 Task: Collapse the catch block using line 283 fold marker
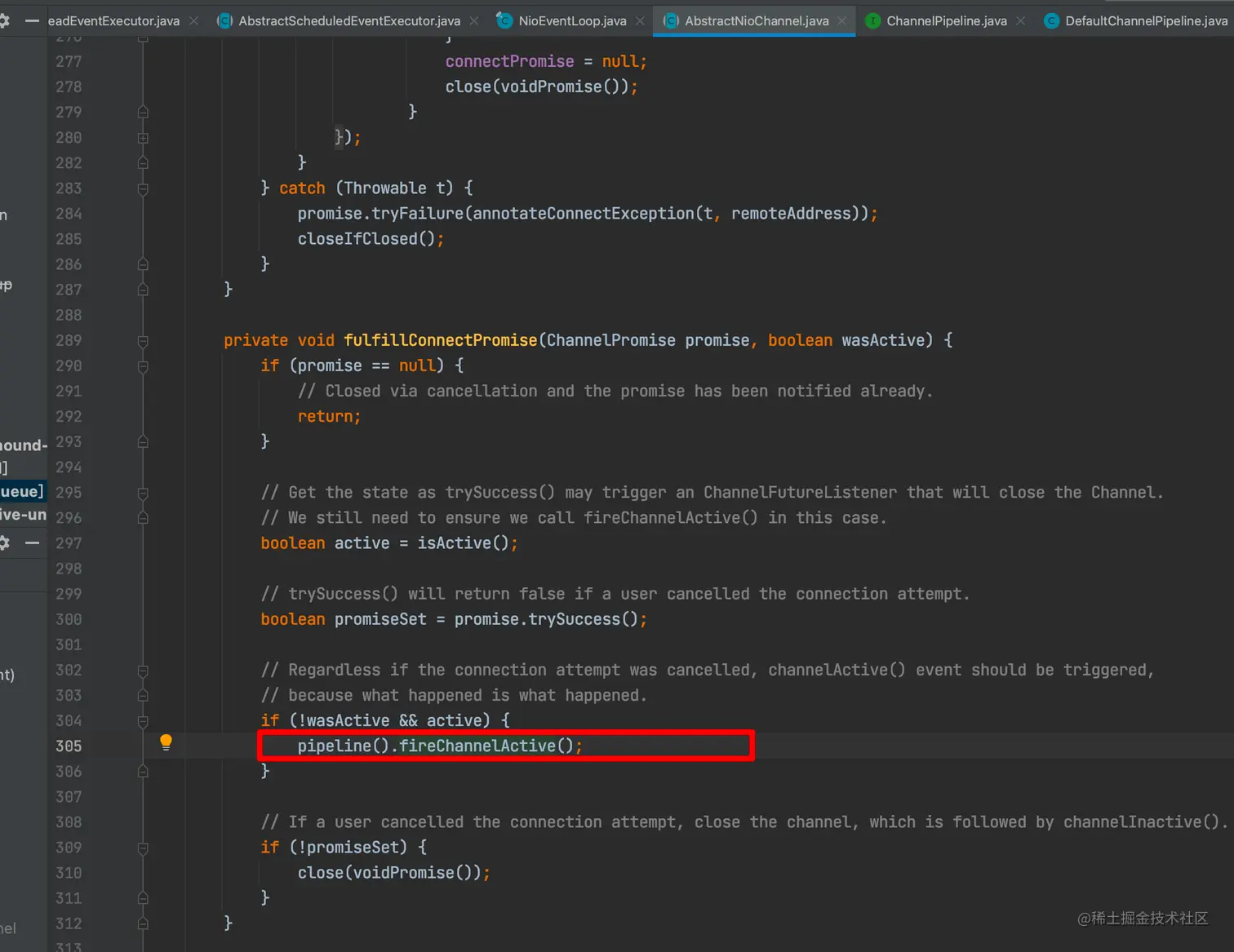pyautogui.click(x=143, y=188)
